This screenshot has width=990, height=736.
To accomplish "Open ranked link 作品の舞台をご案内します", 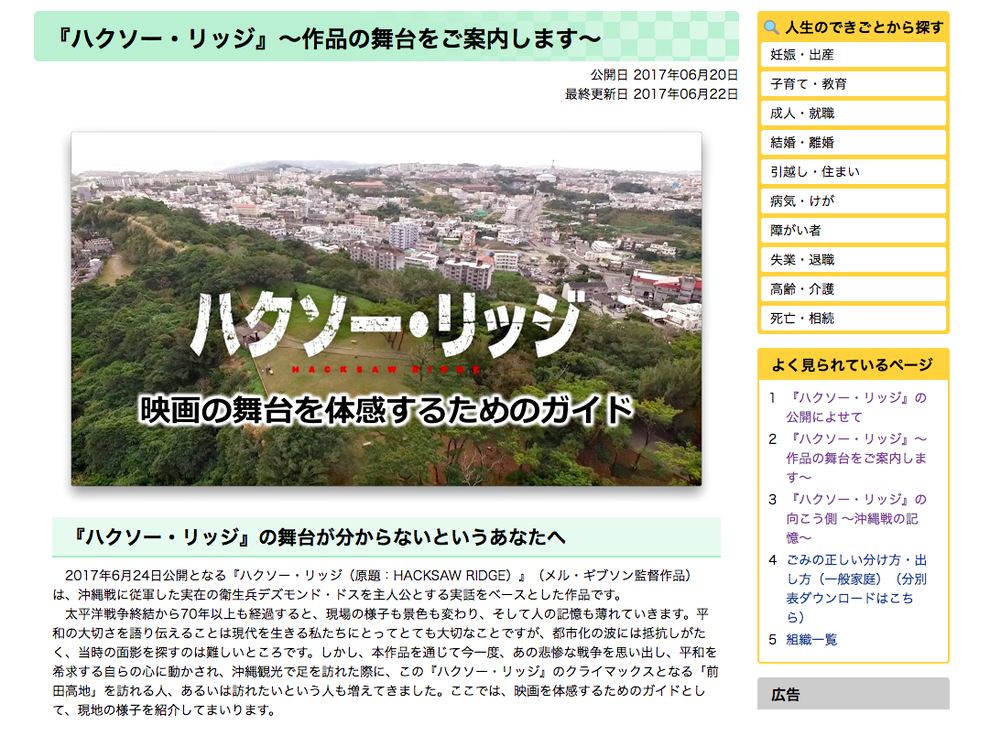I will (856, 458).
